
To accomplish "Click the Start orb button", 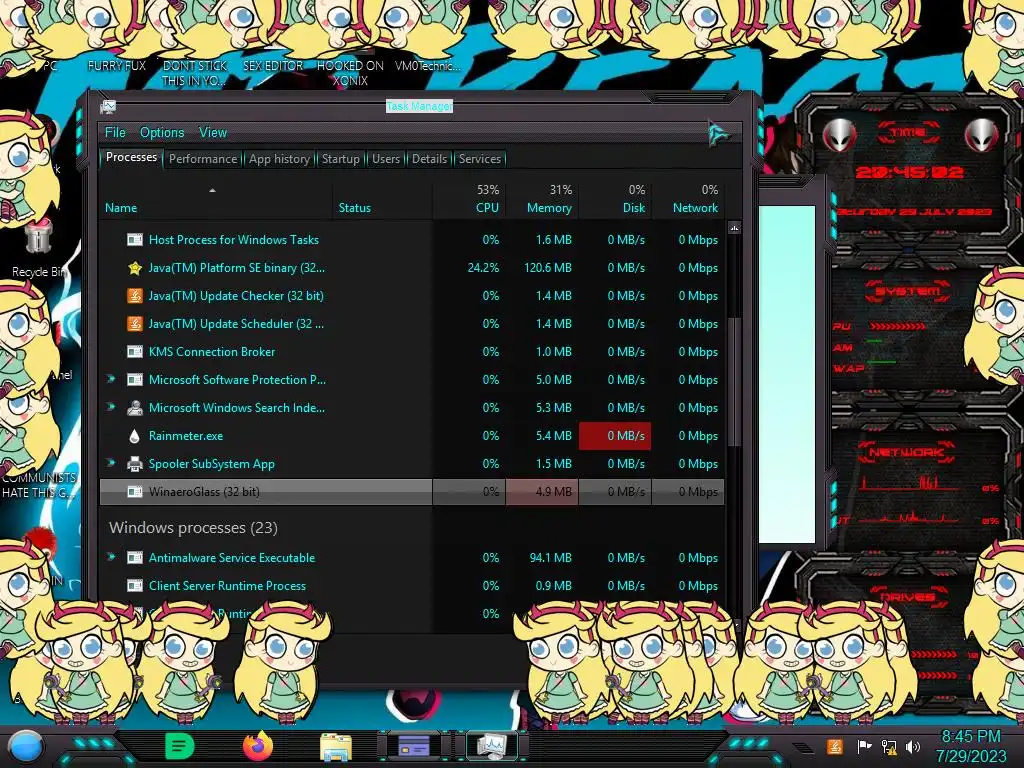I will pyautogui.click(x=26, y=746).
